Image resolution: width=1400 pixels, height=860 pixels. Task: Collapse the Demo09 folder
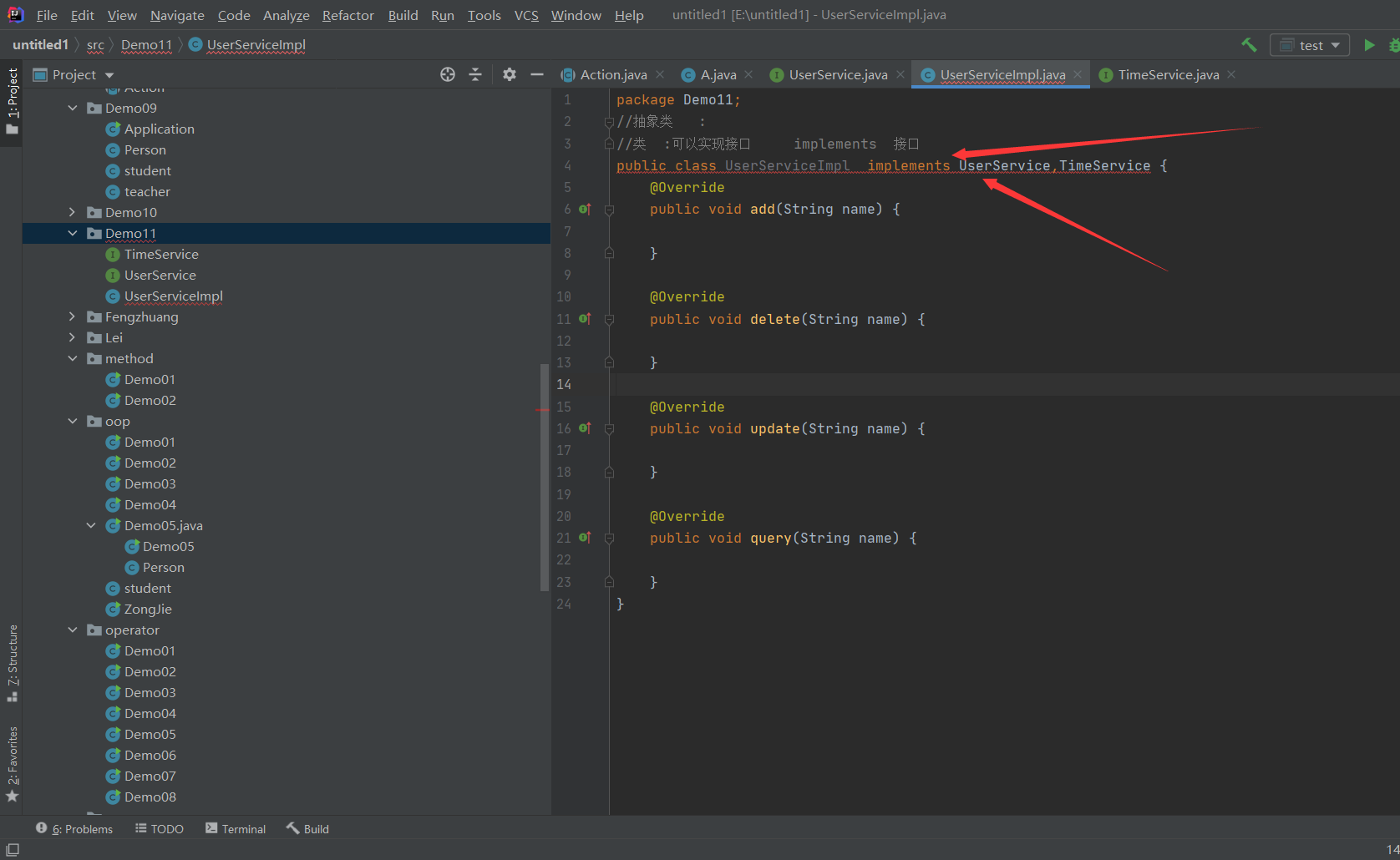point(73,108)
